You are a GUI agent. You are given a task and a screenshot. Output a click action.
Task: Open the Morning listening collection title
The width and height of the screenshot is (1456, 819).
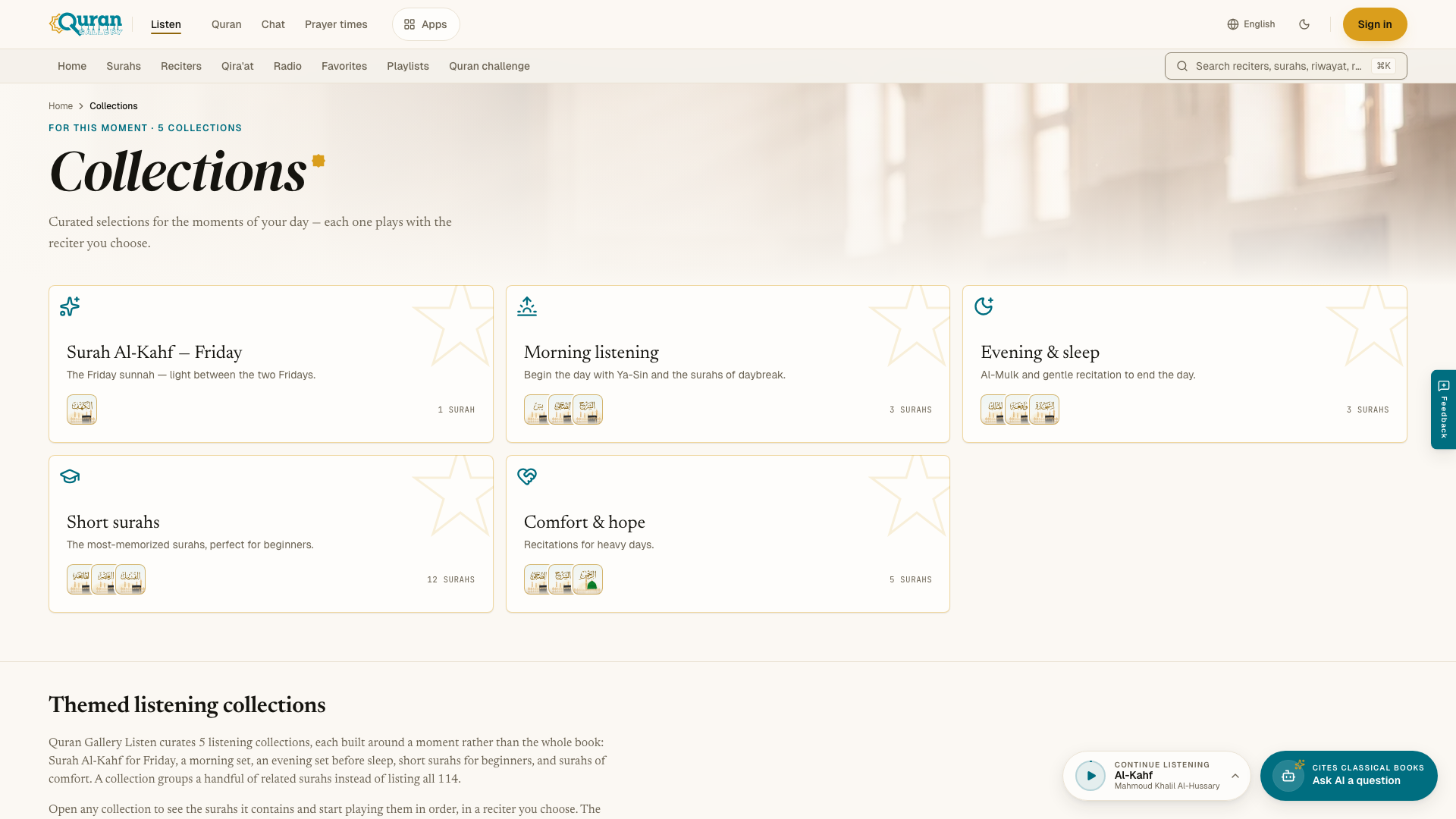pos(591,353)
